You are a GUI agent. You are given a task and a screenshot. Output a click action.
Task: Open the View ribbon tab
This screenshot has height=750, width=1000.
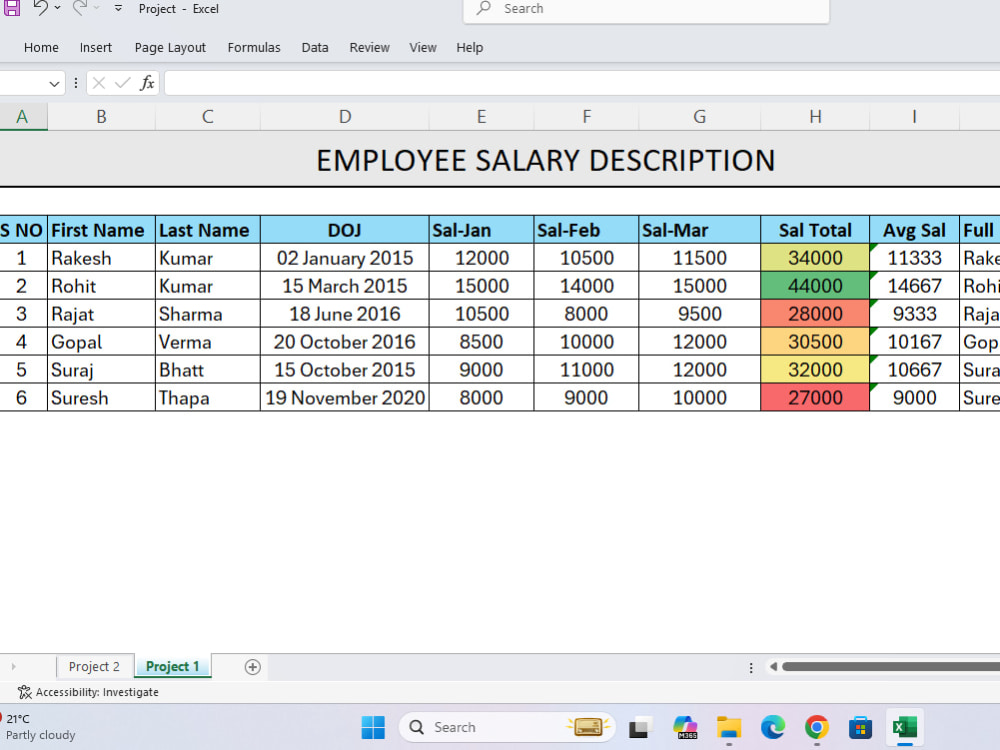(x=423, y=47)
